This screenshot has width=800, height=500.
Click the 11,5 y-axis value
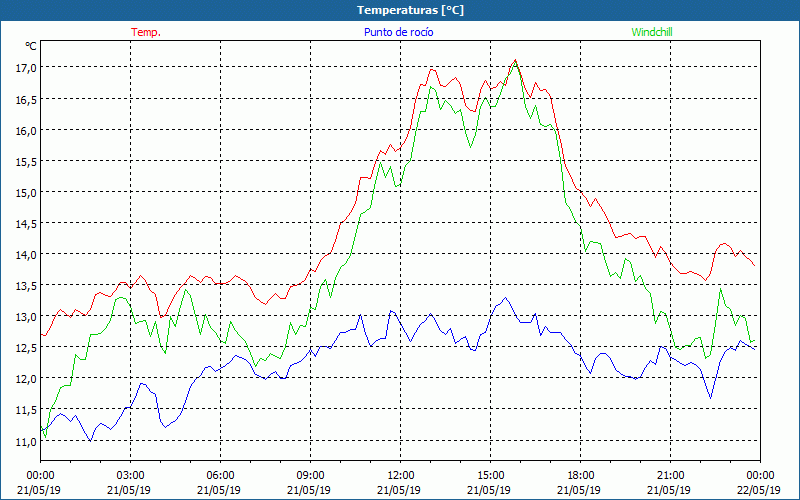pos(26,410)
